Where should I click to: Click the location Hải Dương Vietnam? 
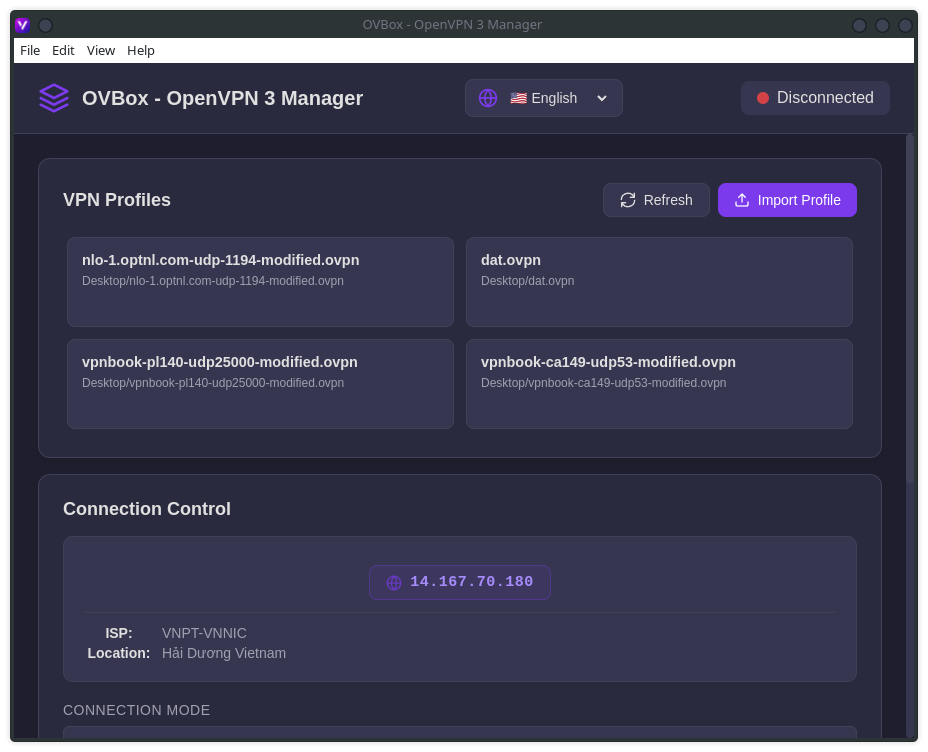(x=224, y=653)
